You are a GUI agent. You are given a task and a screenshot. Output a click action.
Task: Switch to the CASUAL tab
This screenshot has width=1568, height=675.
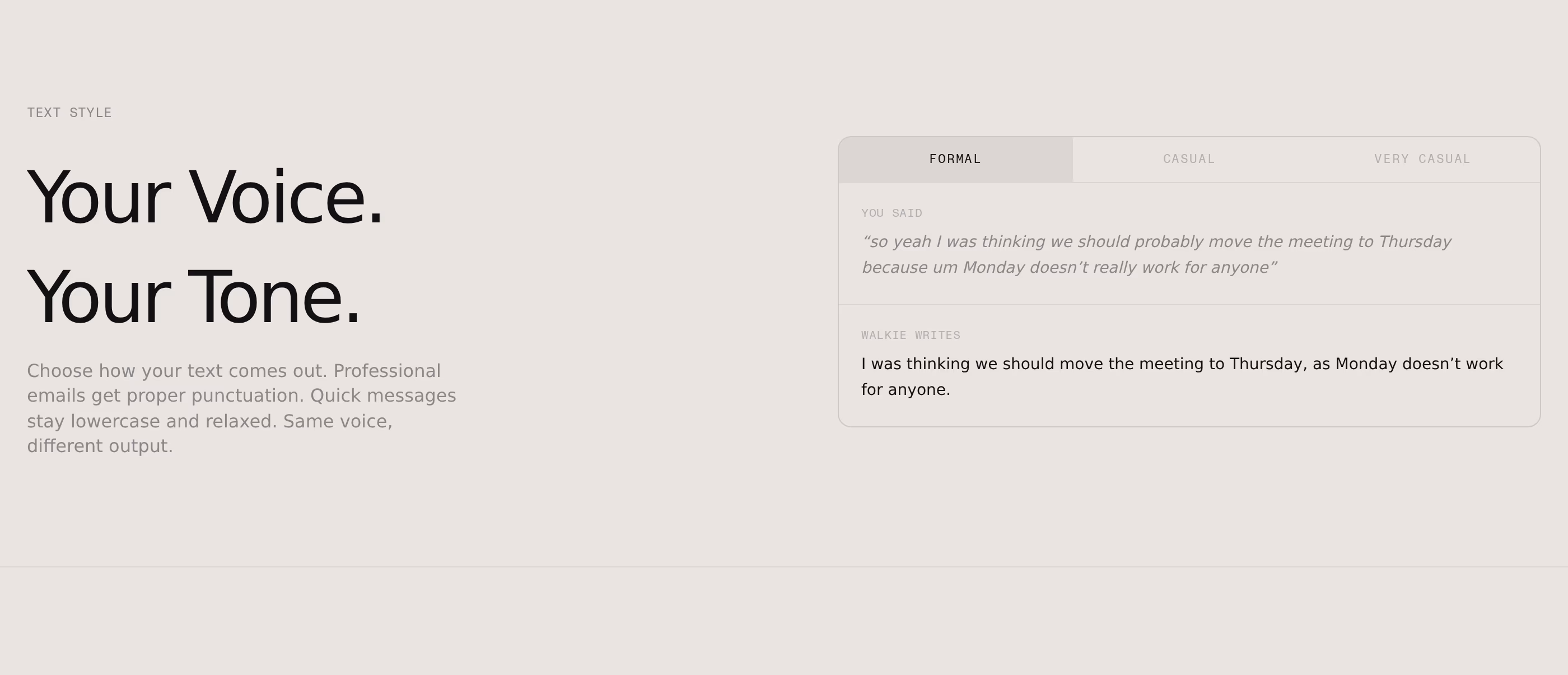1189,160
